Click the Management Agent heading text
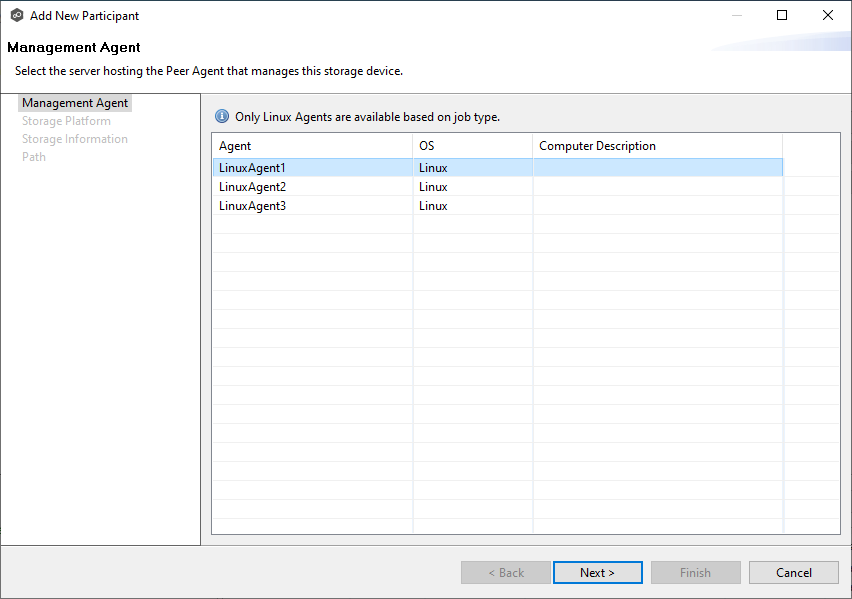This screenshot has height=599, width=852. [75, 47]
